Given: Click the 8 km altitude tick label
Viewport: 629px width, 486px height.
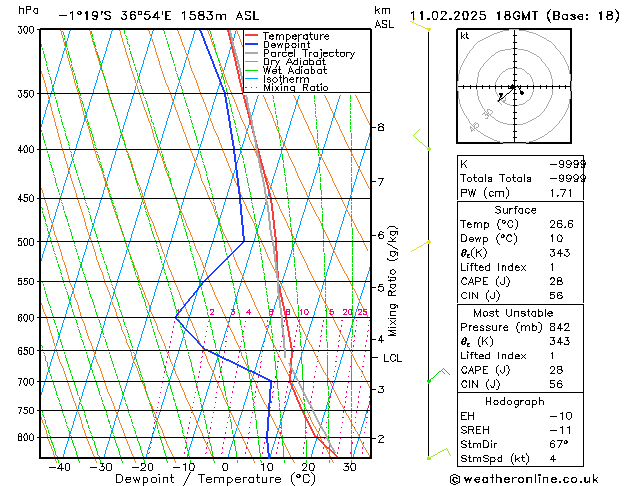Looking at the screenshot, I should [381, 127].
